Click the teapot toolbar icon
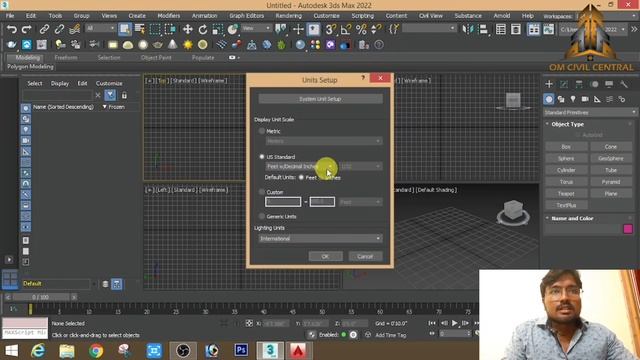640x360 pixels. (x=158, y=44)
